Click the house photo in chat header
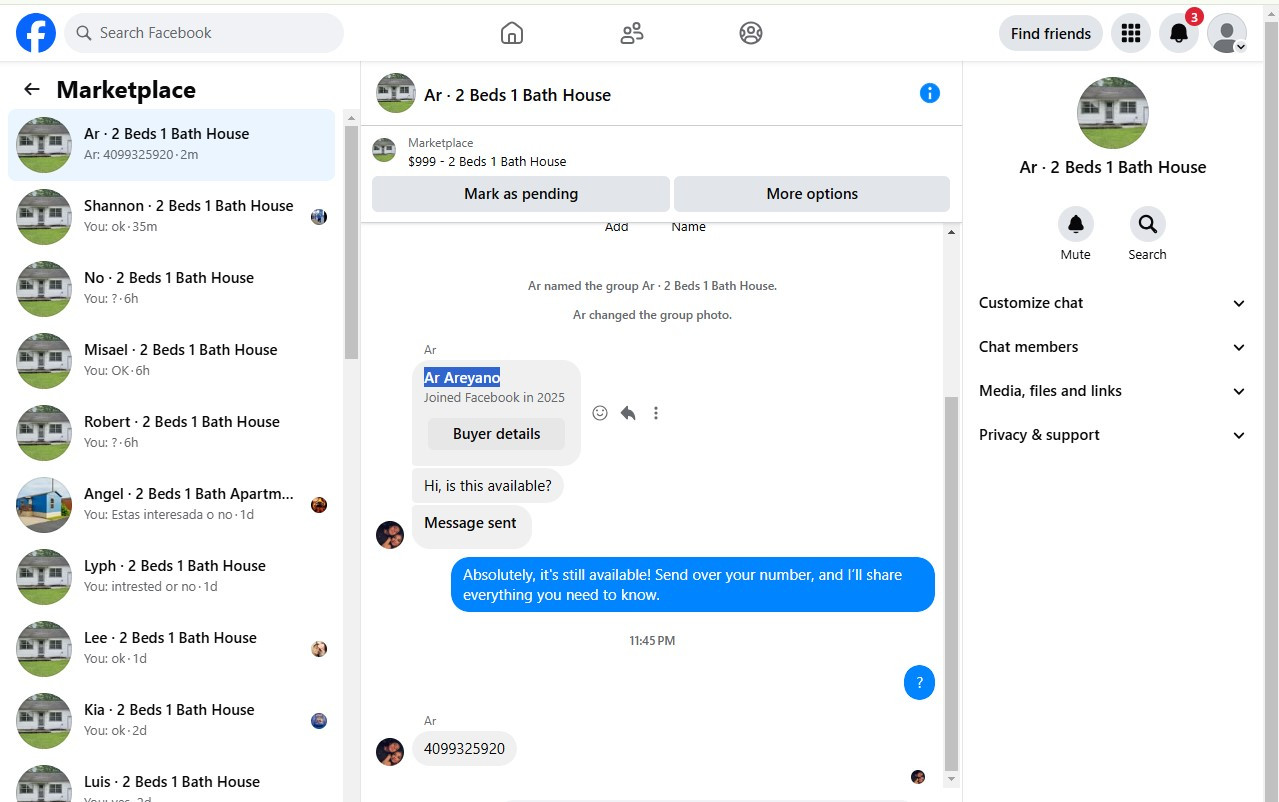Viewport: 1279px width, 802px height. (396, 93)
